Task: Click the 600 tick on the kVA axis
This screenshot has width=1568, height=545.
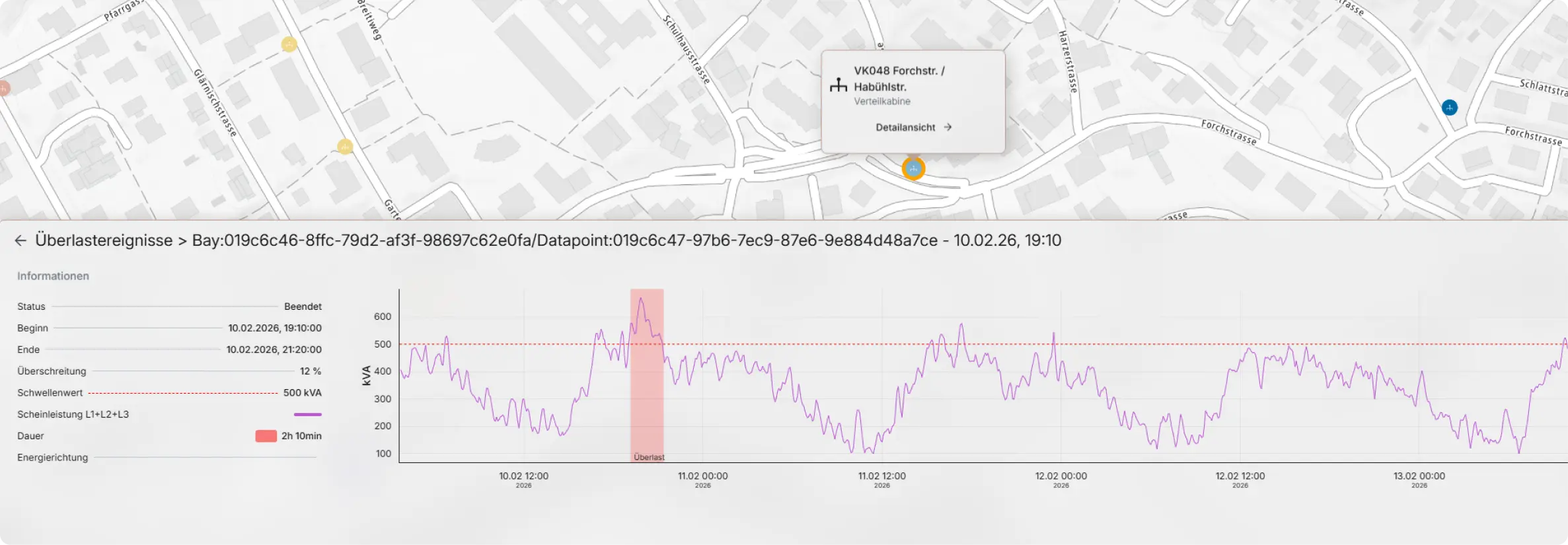Action: [383, 316]
